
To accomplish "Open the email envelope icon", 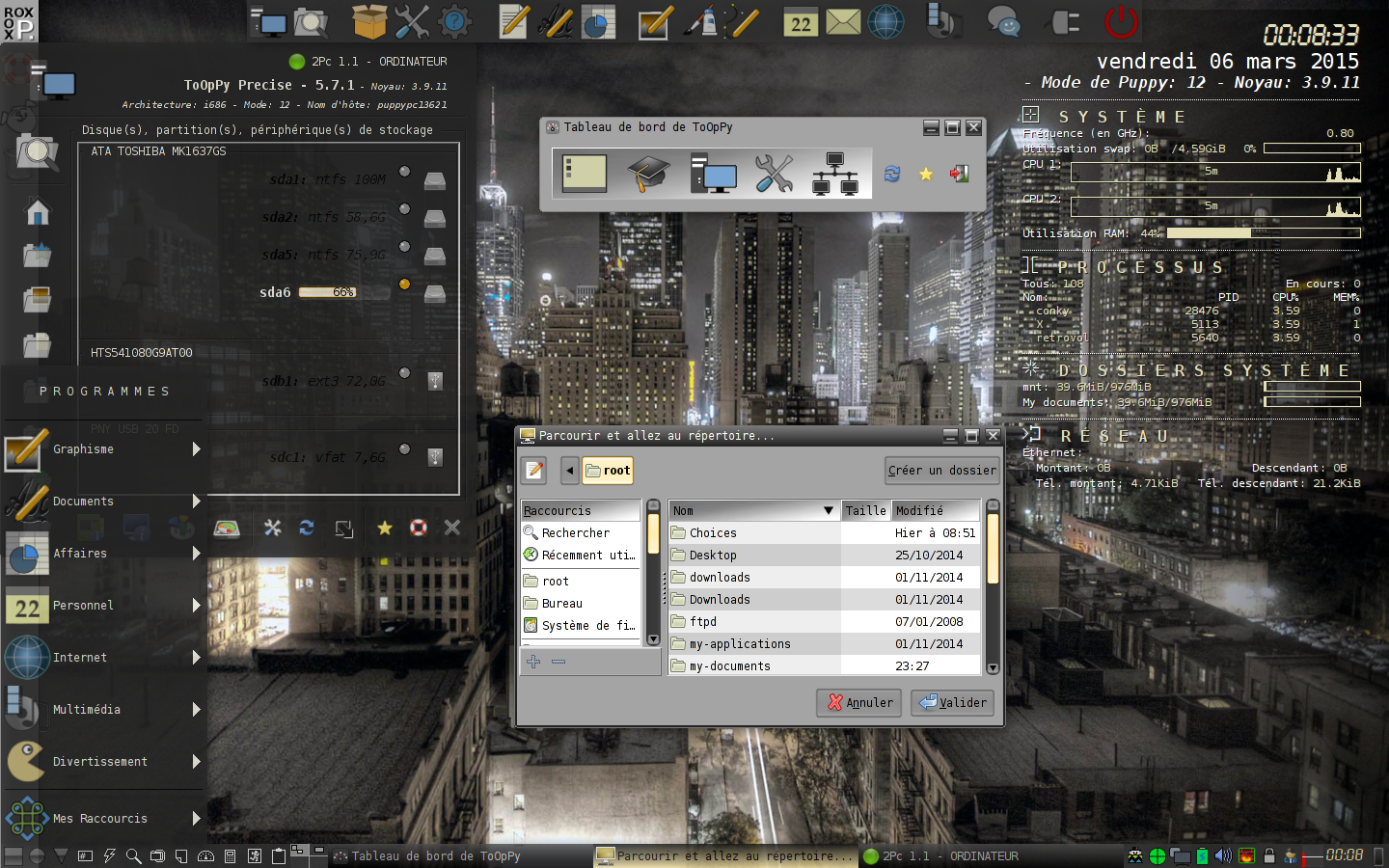I will [843, 21].
